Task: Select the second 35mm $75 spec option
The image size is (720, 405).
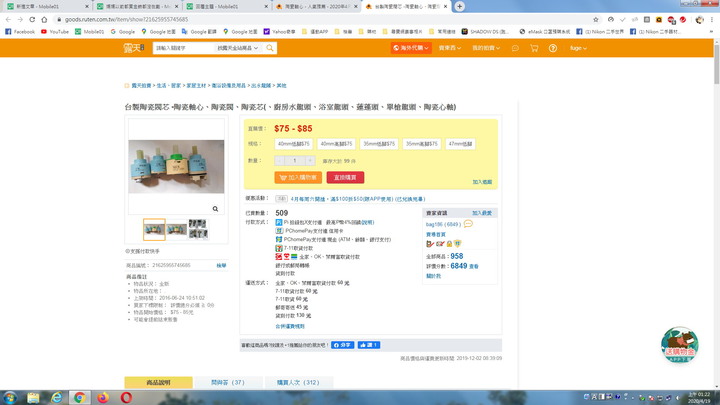Action: click(x=422, y=144)
